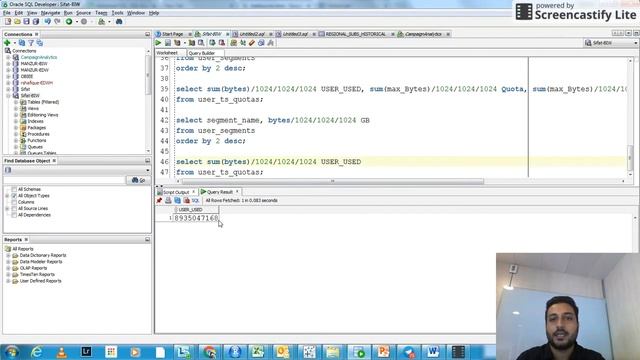Screen dimensions: 640x360
Task: Open VLC from the taskbar
Action: point(61,352)
